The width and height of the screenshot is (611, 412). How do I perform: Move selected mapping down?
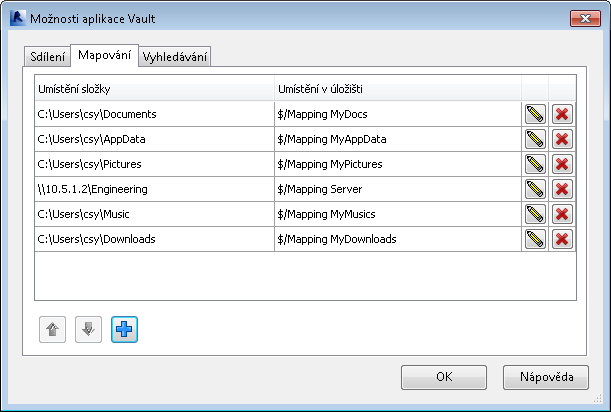tap(89, 329)
